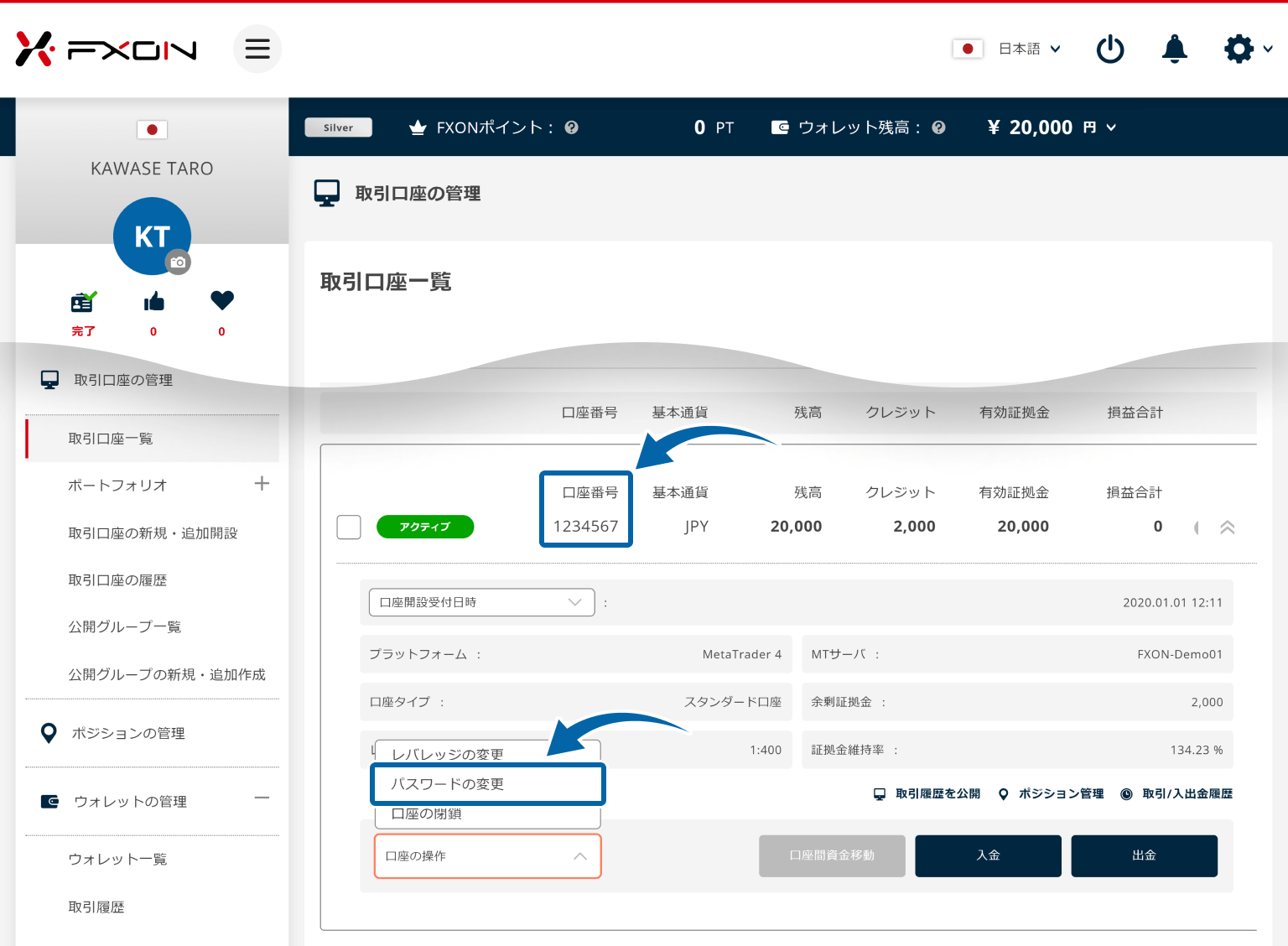Click the verification 完了 ID card icon
The image size is (1288, 946).
83,301
